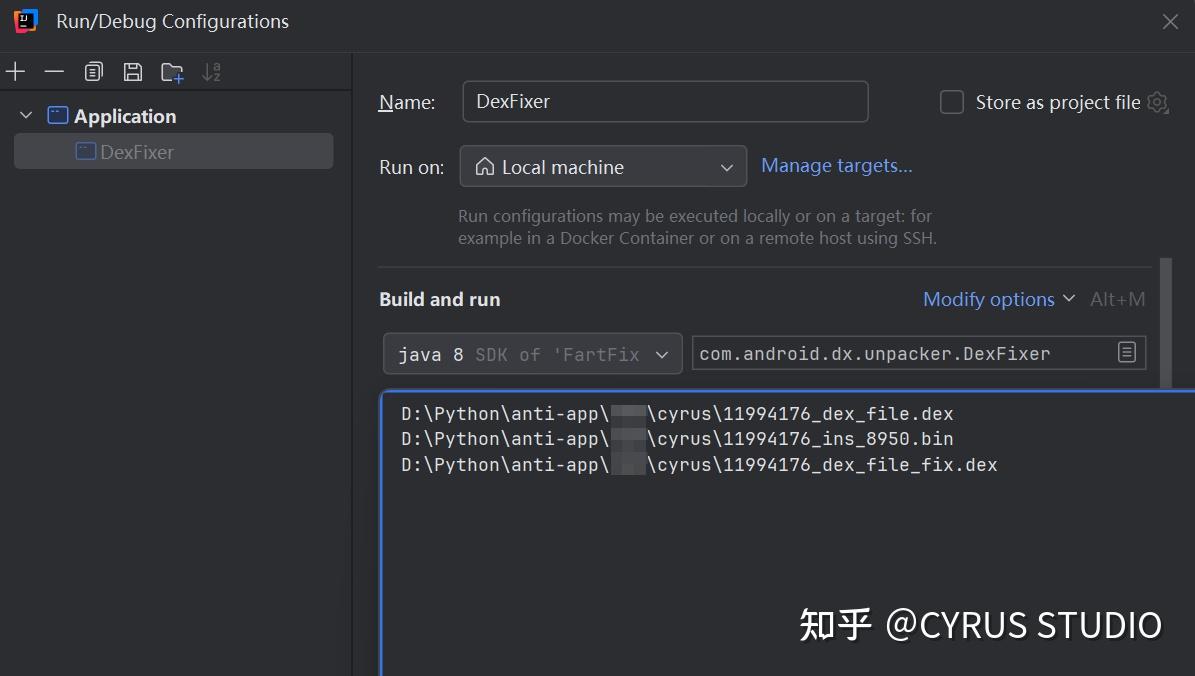Copy the DexFixer configuration
The width and height of the screenshot is (1195, 676).
coord(93,71)
